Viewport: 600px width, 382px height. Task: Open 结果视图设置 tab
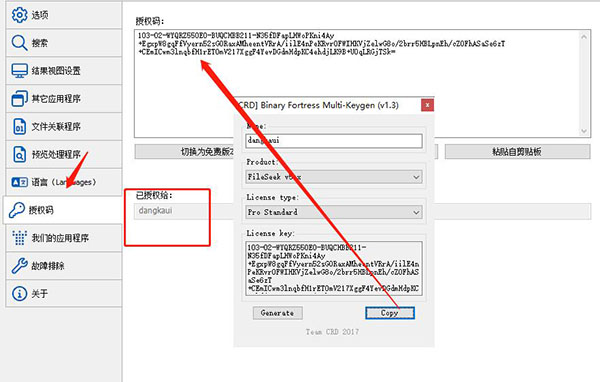pos(64,71)
